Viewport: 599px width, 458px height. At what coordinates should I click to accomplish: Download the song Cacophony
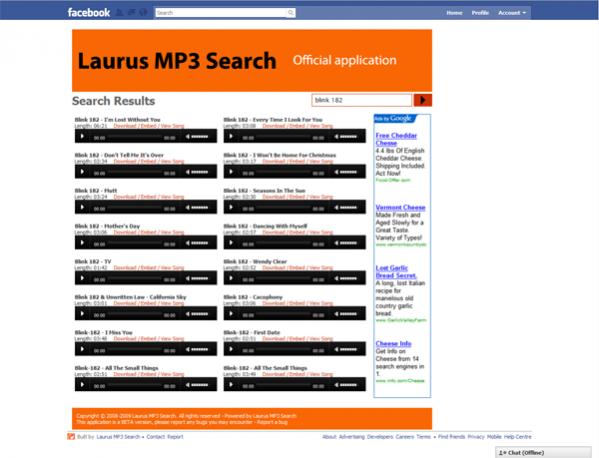[x=274, y=303]
